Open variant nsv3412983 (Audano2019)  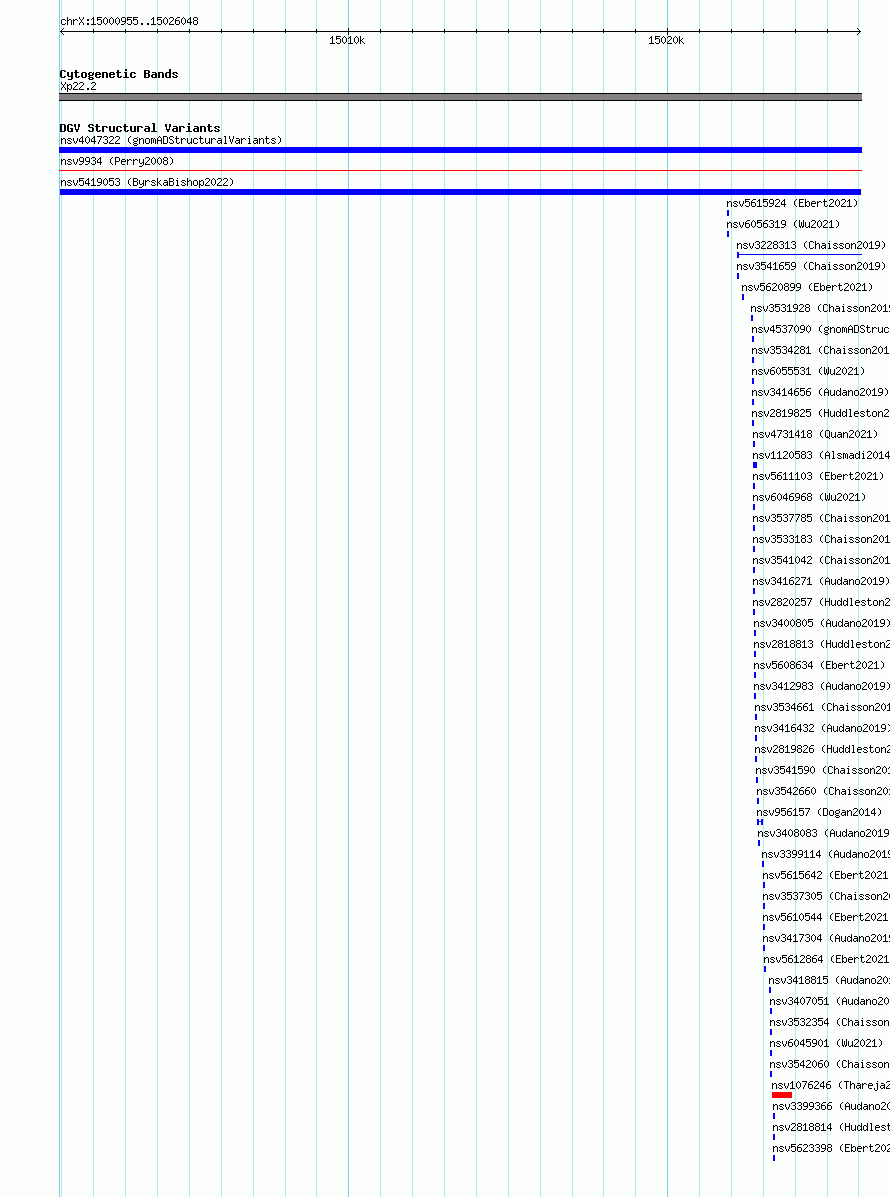point(822,686)
